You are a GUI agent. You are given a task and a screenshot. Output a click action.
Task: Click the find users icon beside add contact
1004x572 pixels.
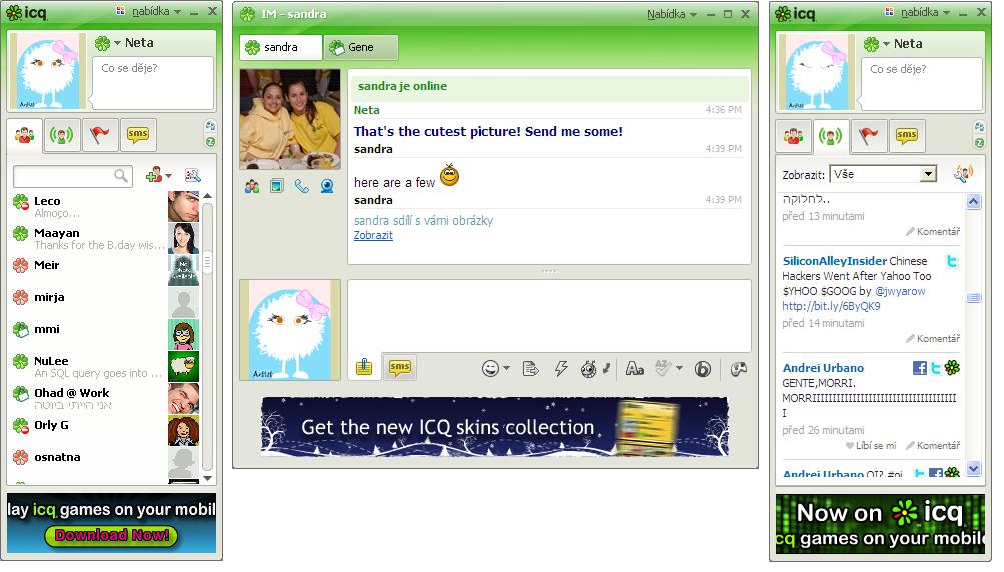tap(192, 176)
